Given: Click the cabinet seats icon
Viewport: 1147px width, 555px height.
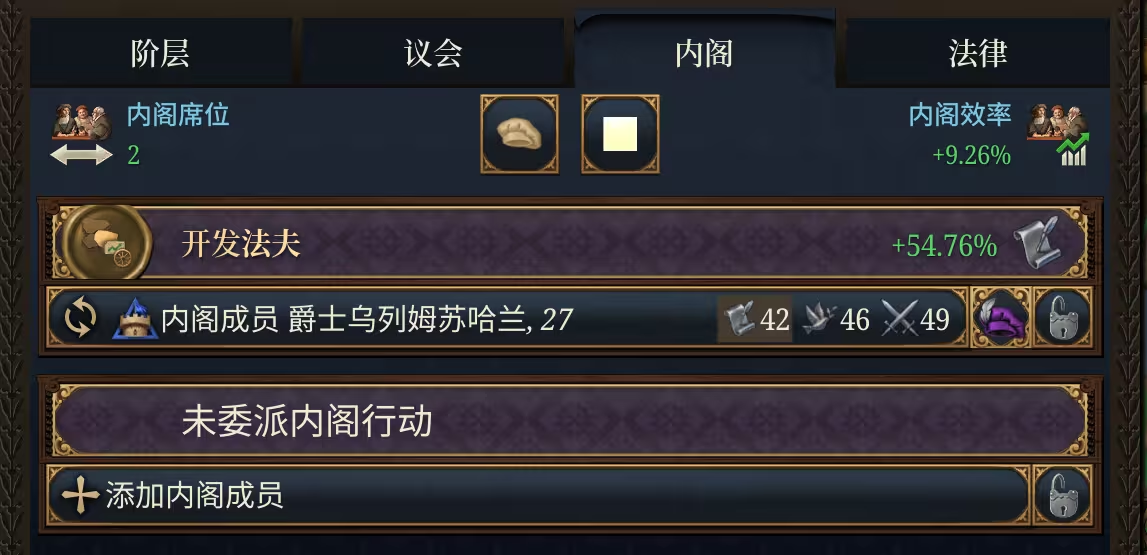Looking at the screenshot, I should tap(82, 133).
